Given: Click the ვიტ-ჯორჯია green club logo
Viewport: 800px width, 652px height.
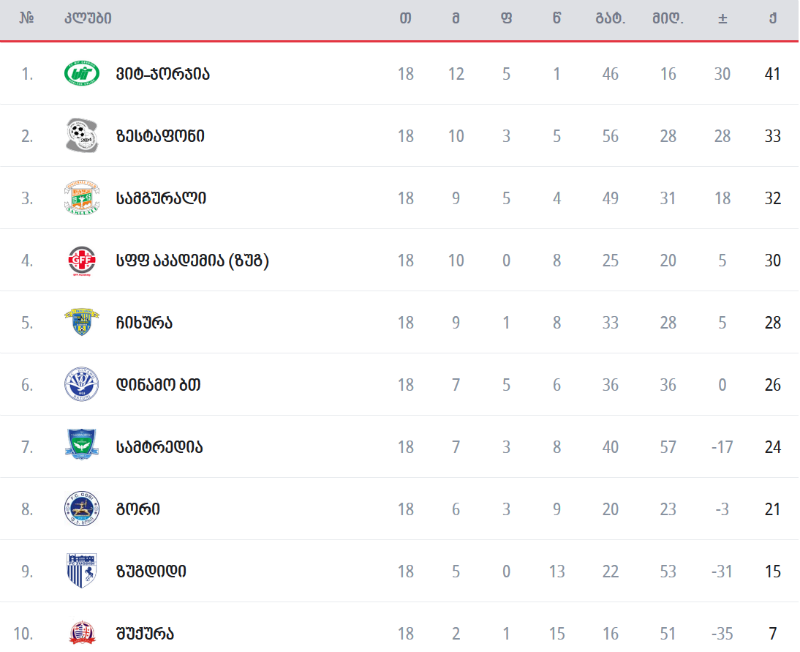Looking at the screenshot, I should pos(82,73).
